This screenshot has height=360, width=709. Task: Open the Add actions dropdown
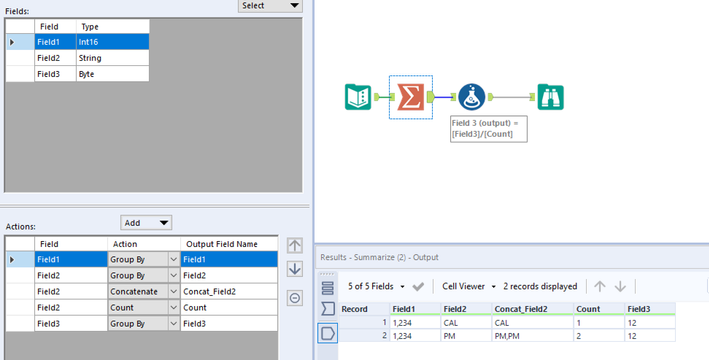click(x=146, y=223)
